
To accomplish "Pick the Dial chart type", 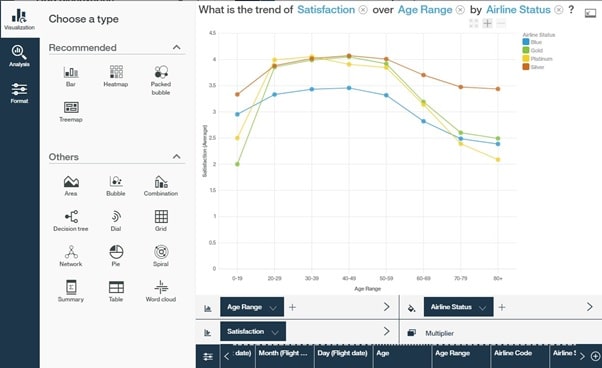I will [116, 221].
